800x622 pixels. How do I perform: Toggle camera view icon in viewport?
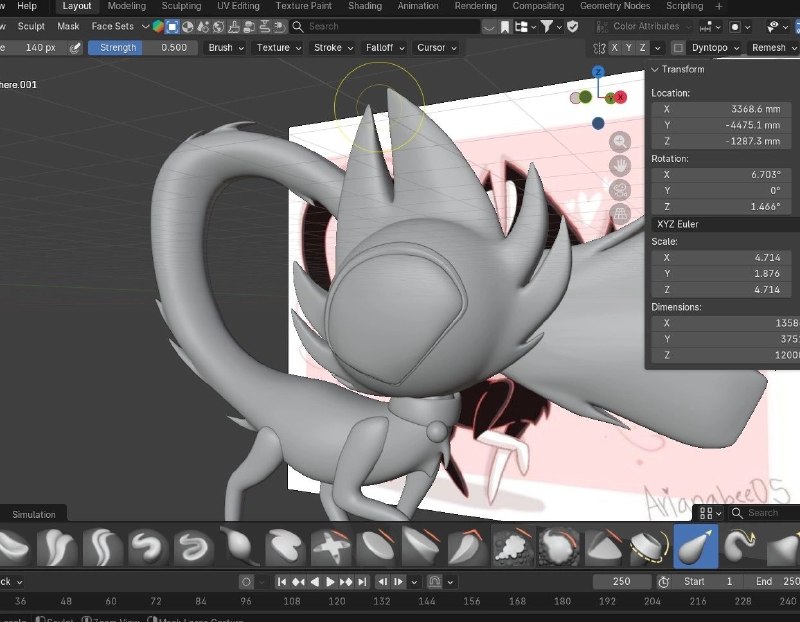pyautogui.click(x=620, y=190)
